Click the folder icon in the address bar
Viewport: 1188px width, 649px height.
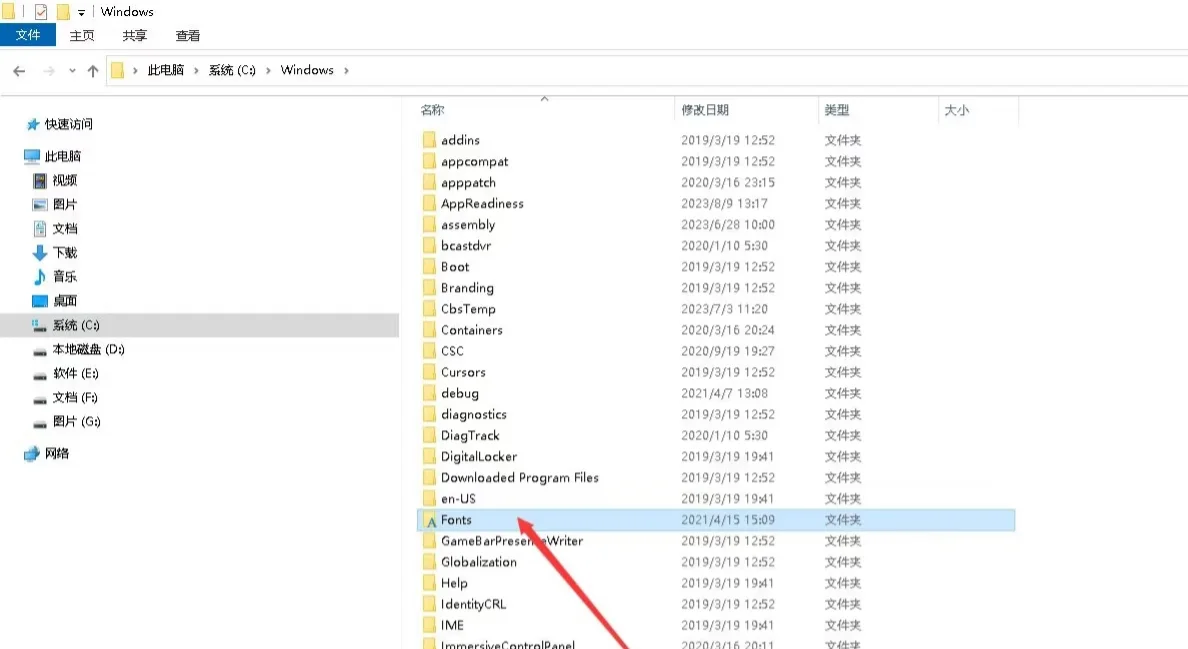coord(117,70)
